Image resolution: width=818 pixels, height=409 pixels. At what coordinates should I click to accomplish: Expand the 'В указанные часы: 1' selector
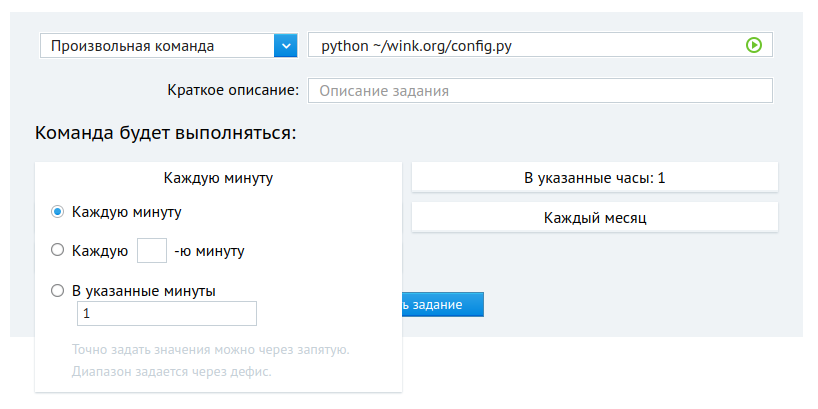pyautogui.click(x=594, y=178)
